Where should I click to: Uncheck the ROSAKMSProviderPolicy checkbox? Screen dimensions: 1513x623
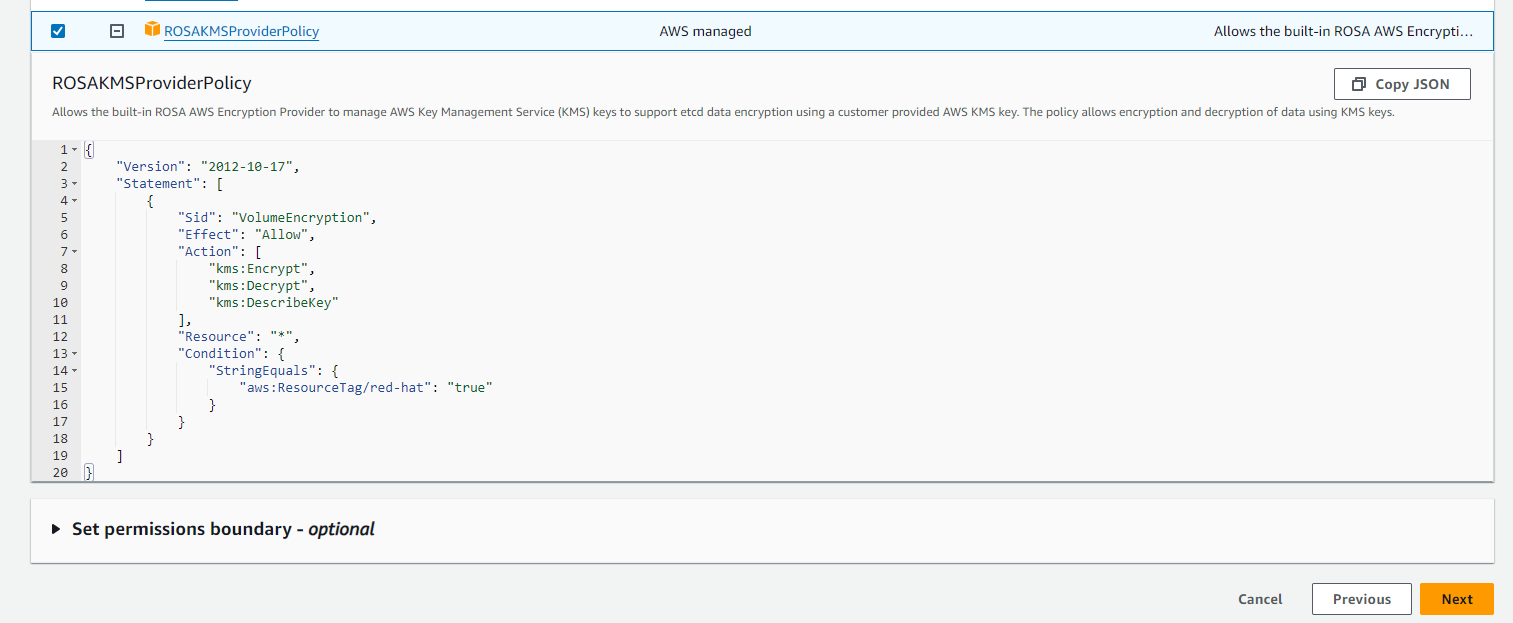pyautogui.click(x=58, y=31)
